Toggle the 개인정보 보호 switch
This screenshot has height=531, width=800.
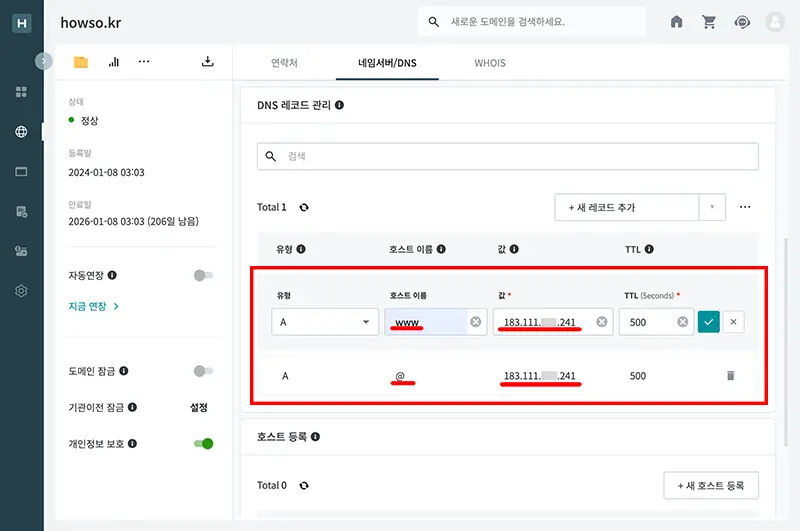pos(204,443)
